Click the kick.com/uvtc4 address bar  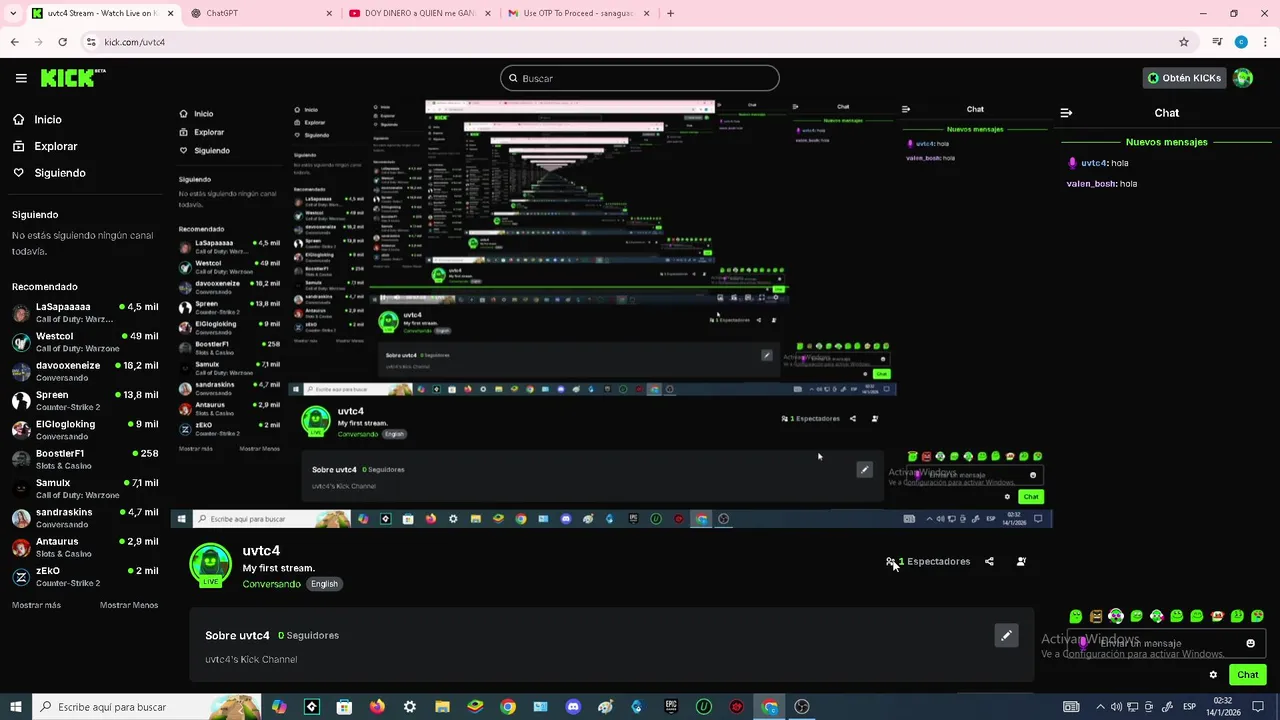click(x=640, y=42)
